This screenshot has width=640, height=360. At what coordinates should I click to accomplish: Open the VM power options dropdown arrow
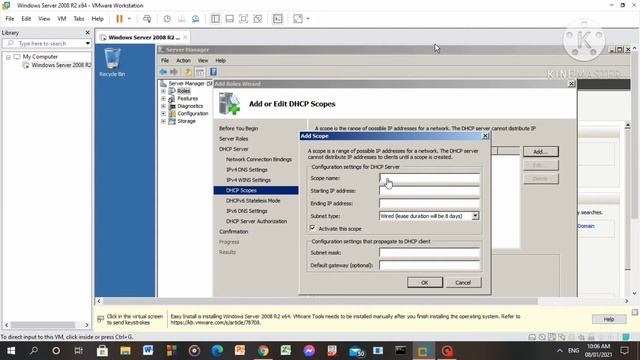pos(129,19)
